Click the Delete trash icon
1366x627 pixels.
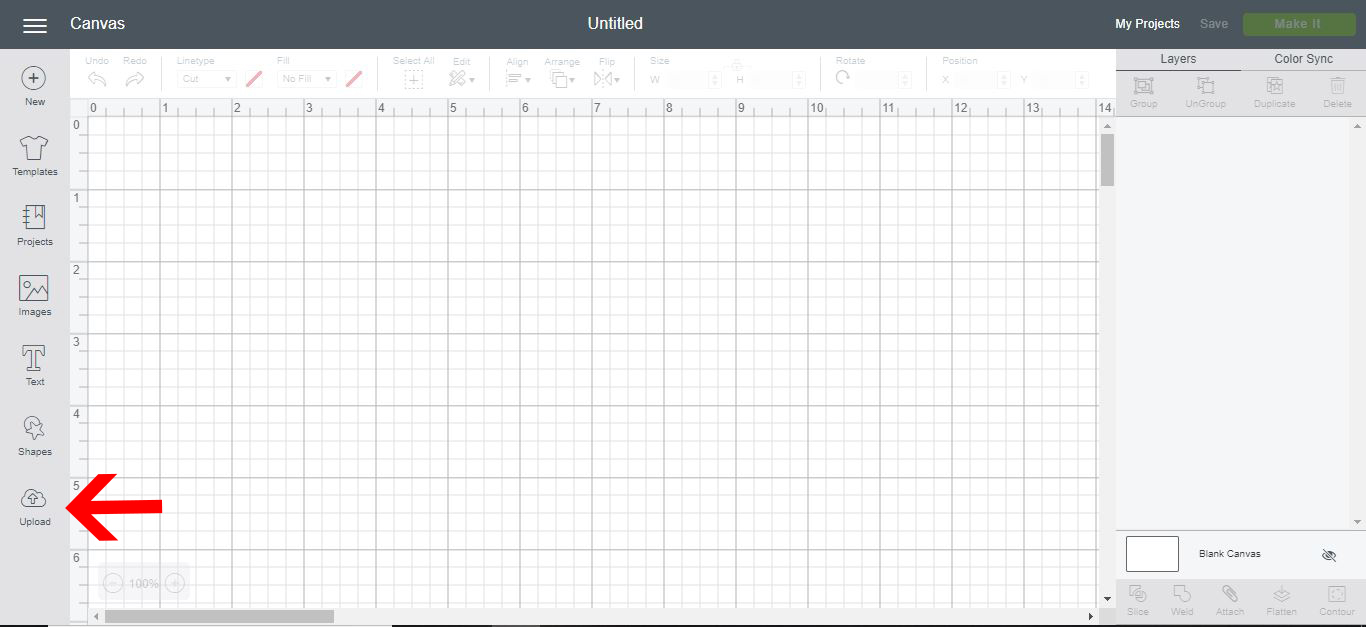(x=1337, y=86)
